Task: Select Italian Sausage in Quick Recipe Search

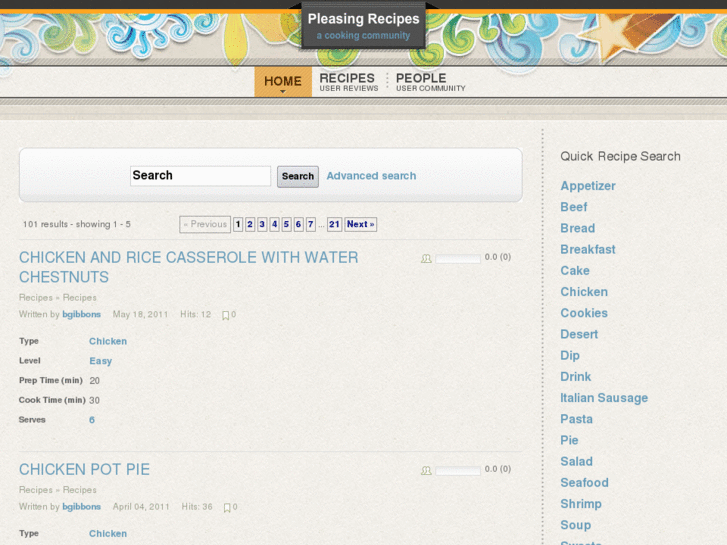Action: [604, 398]
